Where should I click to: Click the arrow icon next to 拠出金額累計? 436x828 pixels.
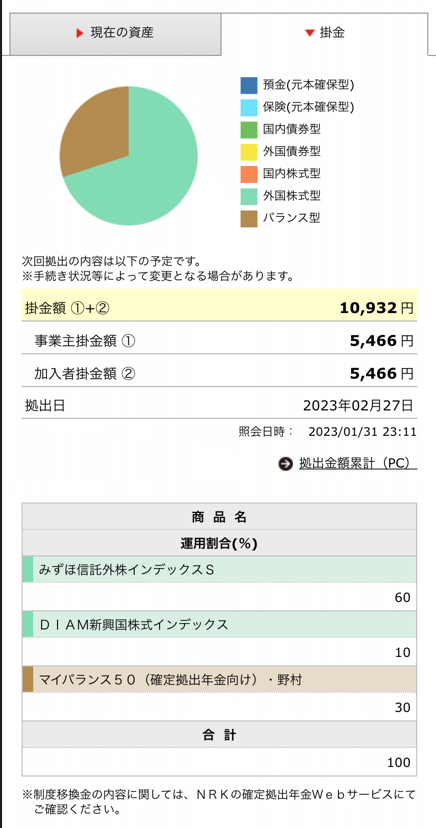285,464
